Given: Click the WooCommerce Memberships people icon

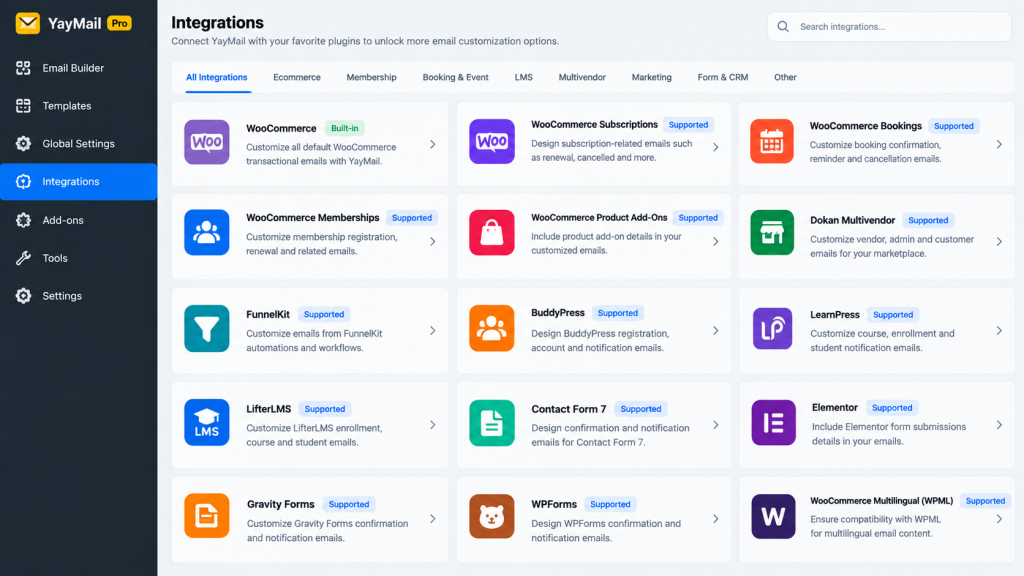Looking at the screenshot, I should [x=206, y=232].
